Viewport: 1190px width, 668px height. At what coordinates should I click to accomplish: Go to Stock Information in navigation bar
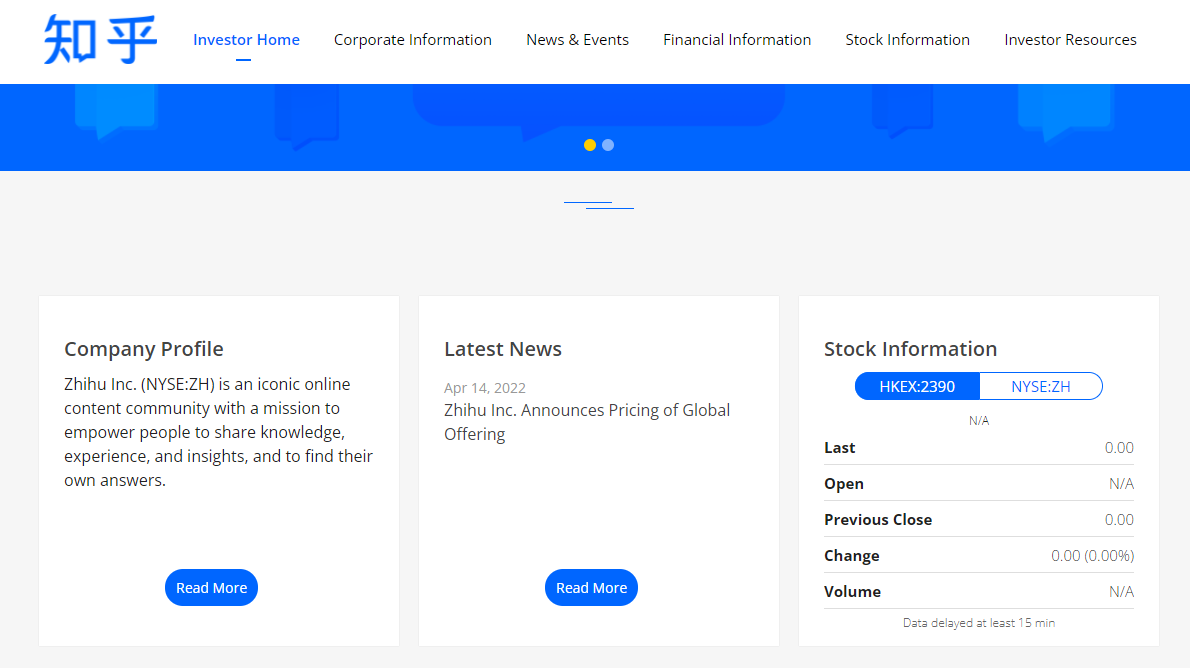pos(907,40)
